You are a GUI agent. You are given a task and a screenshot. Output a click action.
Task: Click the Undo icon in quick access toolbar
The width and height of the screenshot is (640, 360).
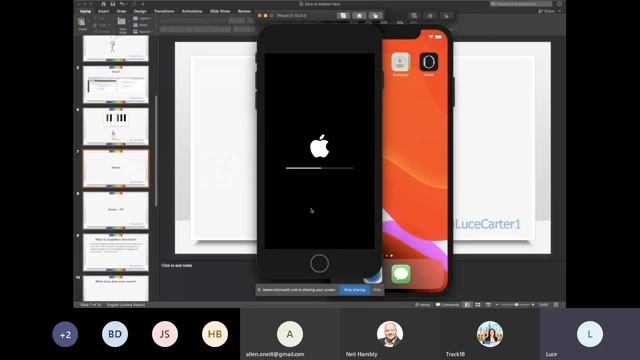pos(122,4)
